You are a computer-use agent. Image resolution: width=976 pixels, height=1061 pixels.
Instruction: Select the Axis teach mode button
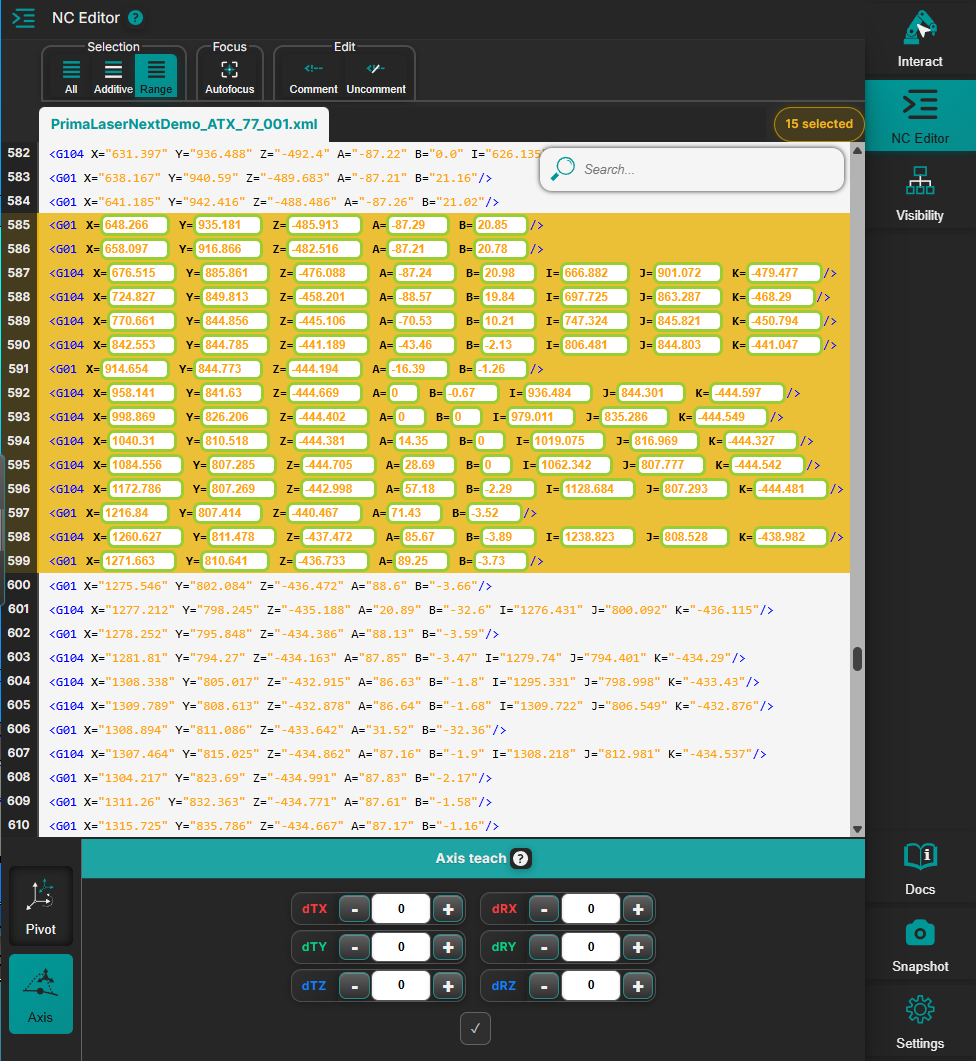tap(41, 994)
